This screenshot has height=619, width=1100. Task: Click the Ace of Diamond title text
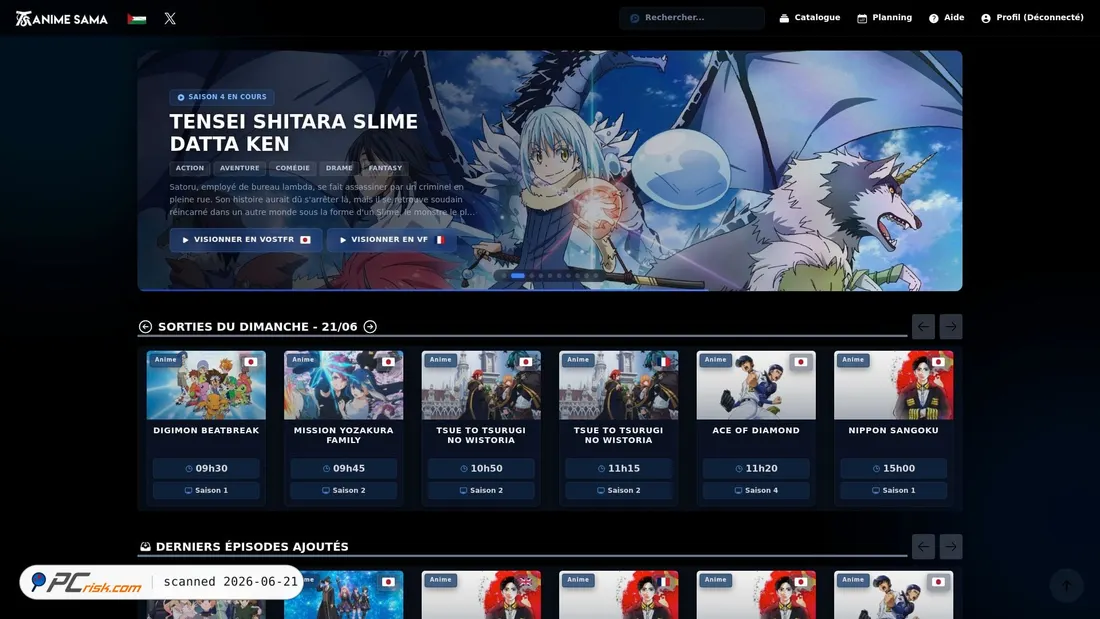[756, 431]
